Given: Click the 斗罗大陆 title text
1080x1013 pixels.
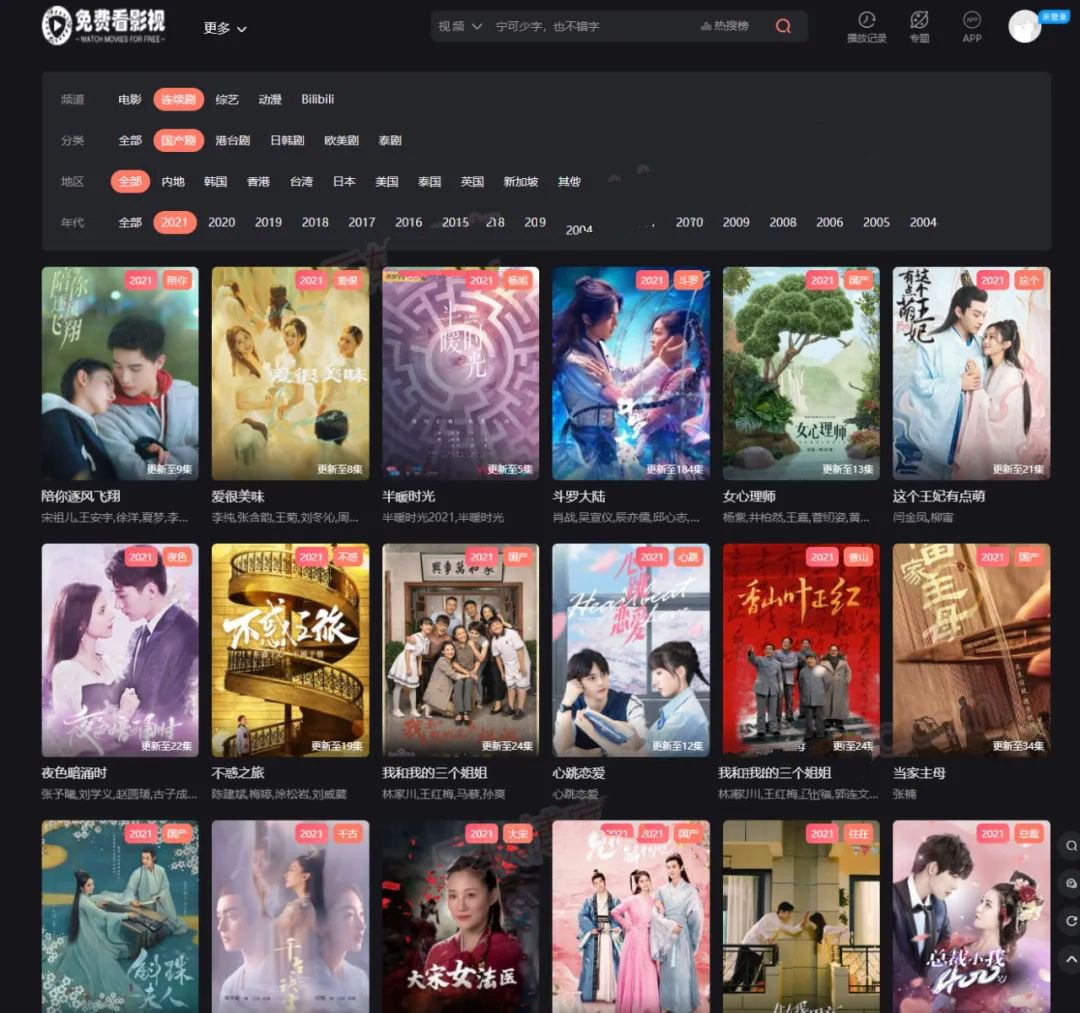Looking at the screenshot, I should pyautogui.click(x=579, y=497).
